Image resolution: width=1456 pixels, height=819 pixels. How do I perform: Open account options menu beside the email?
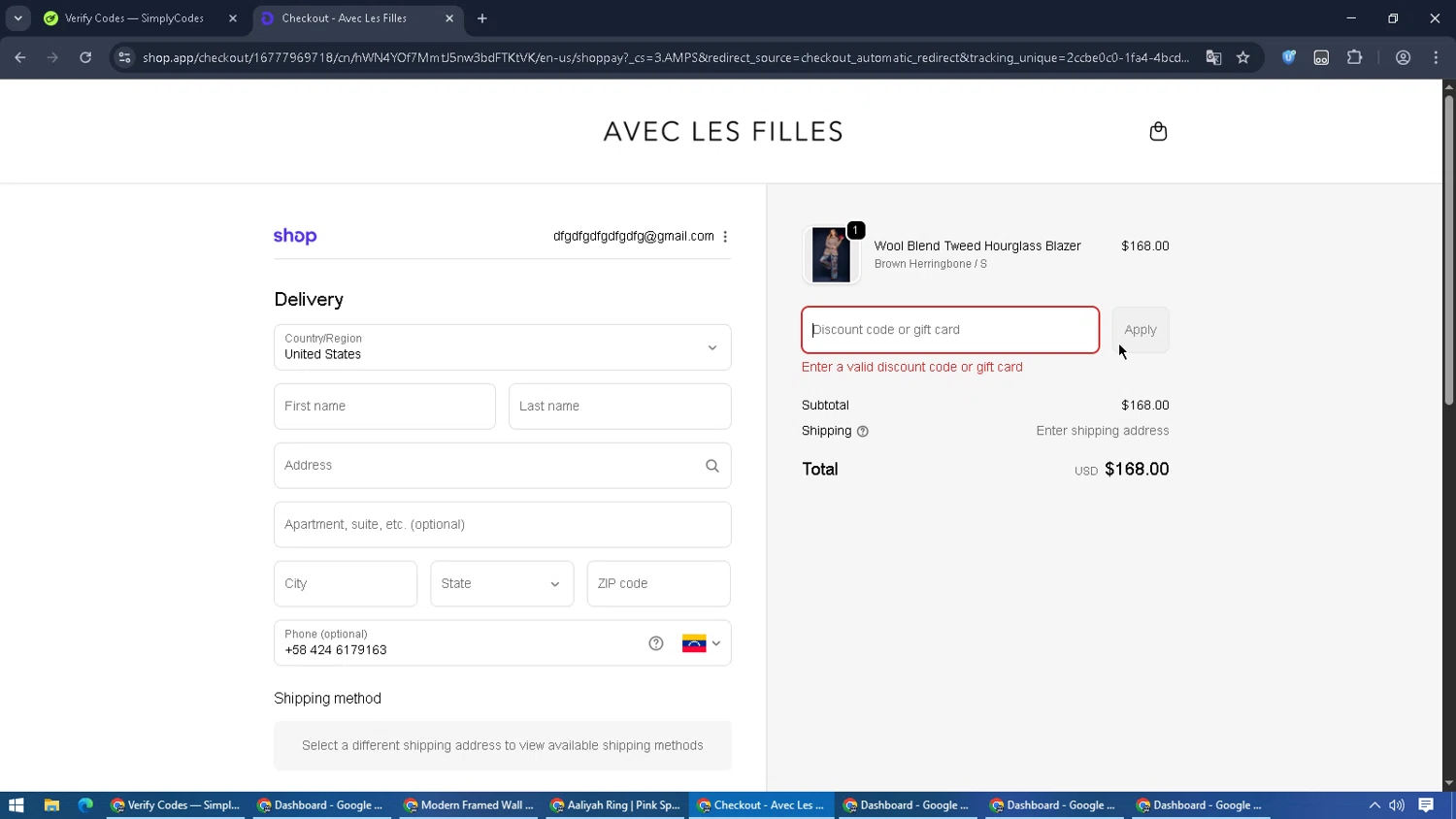[725, 236]
